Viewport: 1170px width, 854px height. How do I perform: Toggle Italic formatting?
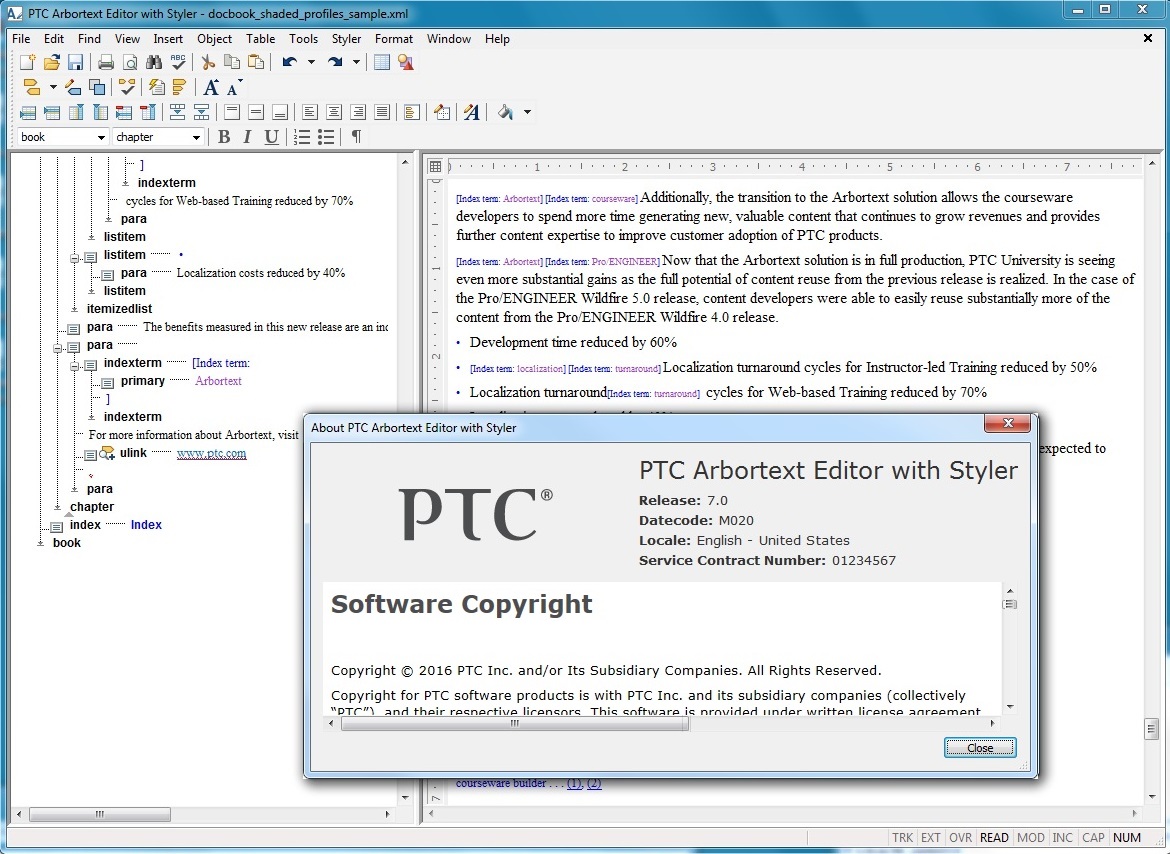(x=247, y=137)
